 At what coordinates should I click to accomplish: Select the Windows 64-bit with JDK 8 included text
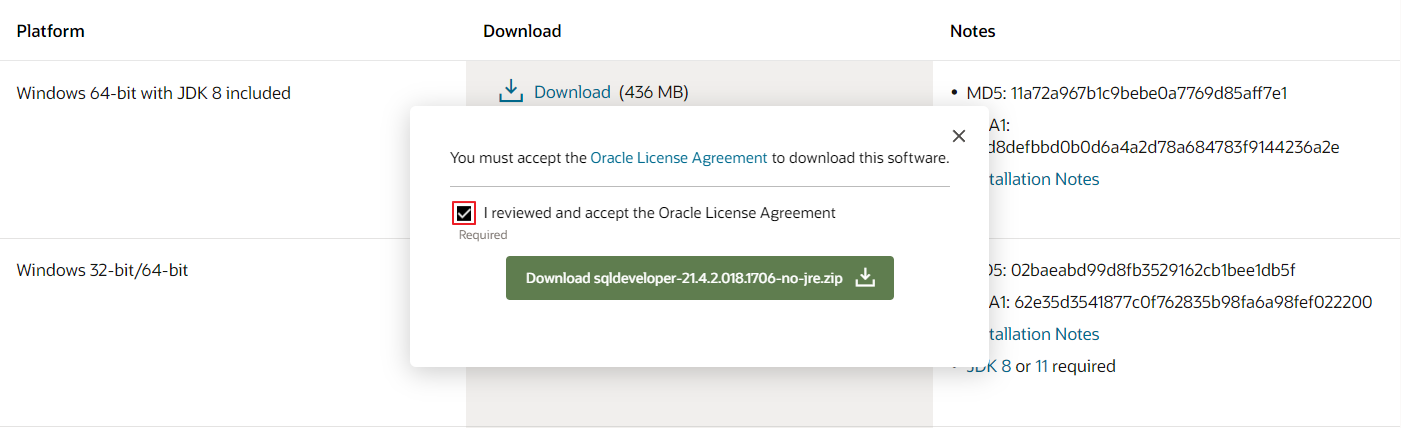(154, 93)
